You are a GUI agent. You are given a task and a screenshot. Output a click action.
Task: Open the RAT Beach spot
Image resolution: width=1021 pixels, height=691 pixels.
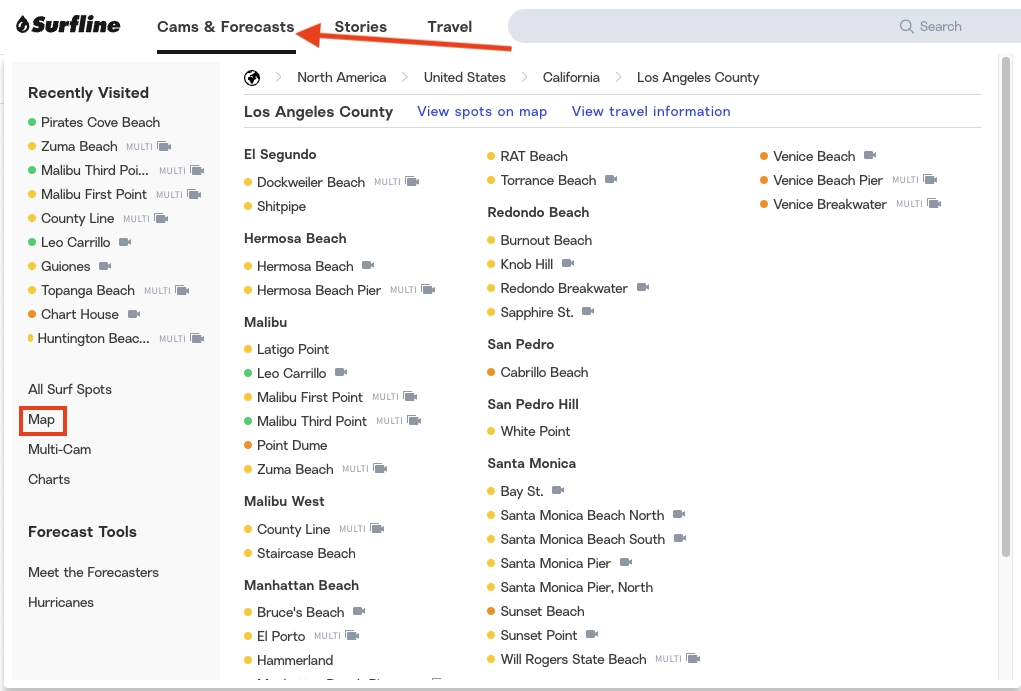534,156
